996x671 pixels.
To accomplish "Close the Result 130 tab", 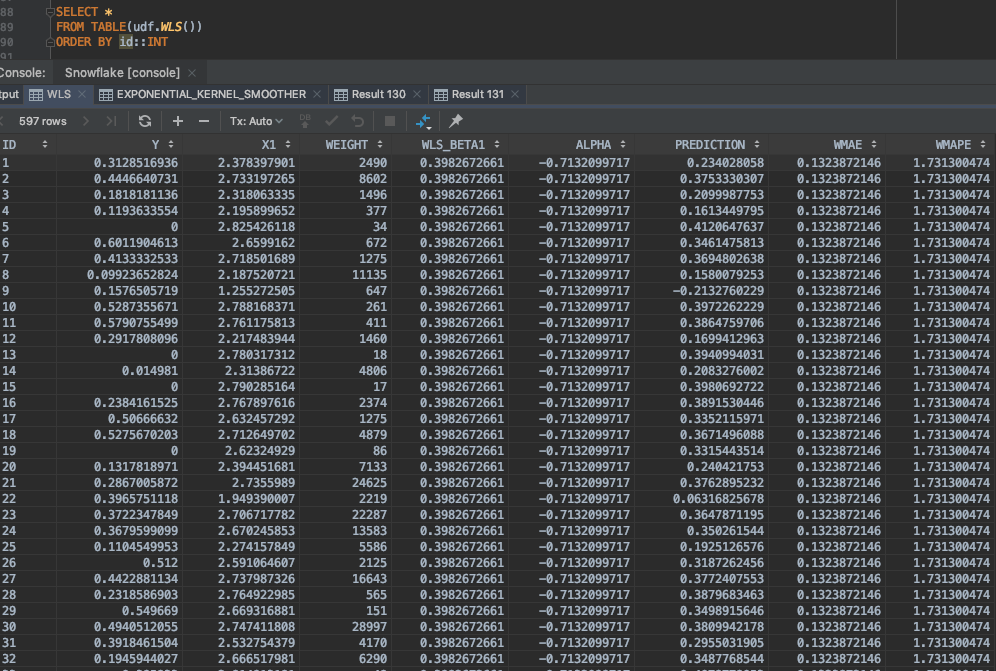I will [417, 94].
